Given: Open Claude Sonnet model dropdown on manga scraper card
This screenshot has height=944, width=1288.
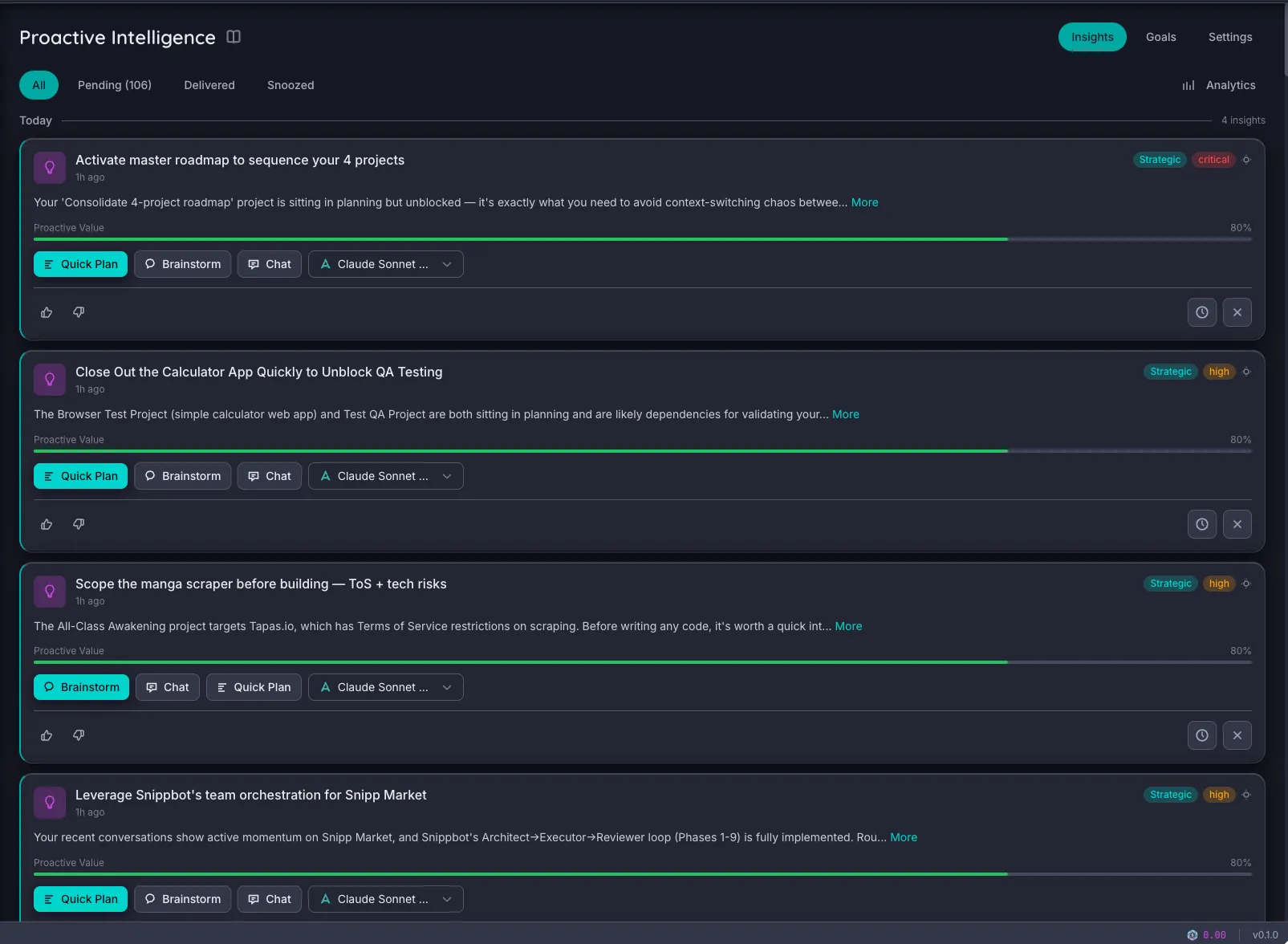Looking at the screenshot, I should coord(386,687).
